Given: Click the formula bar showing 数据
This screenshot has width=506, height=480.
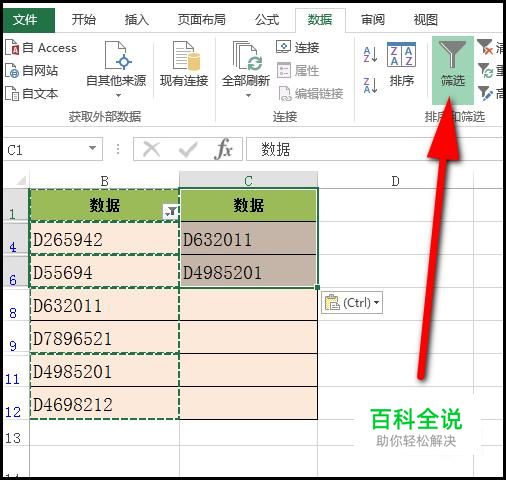Looking at the screenshot, I should coord(374,149).
